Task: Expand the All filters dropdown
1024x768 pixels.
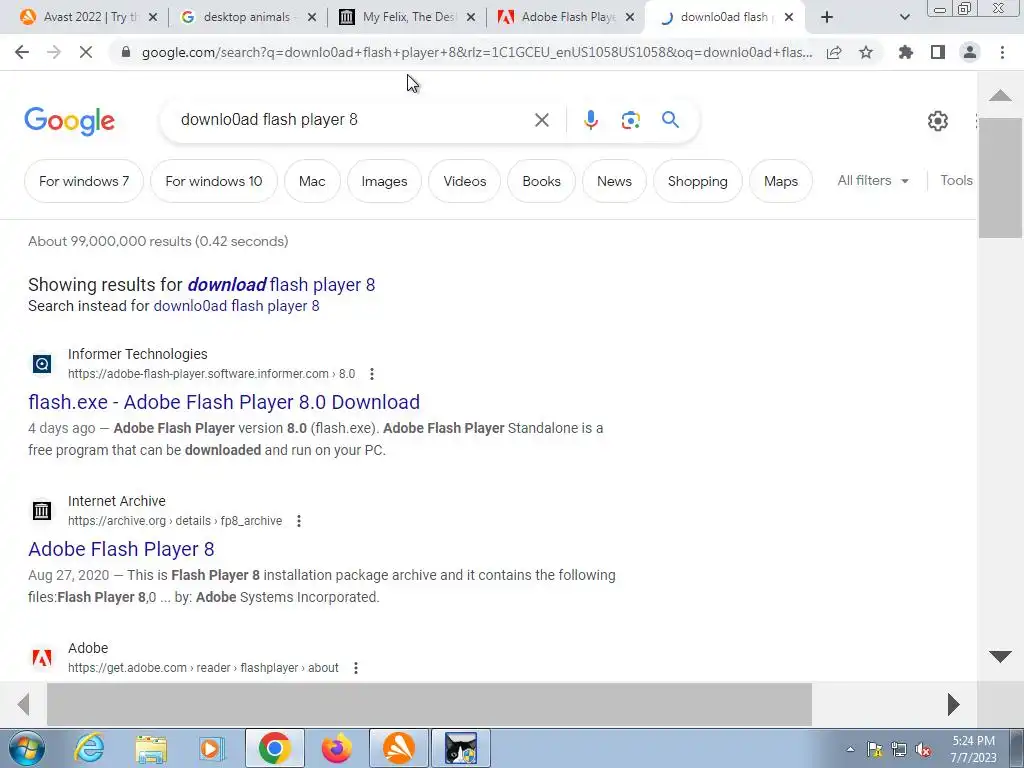Action: tap(873, 181)
